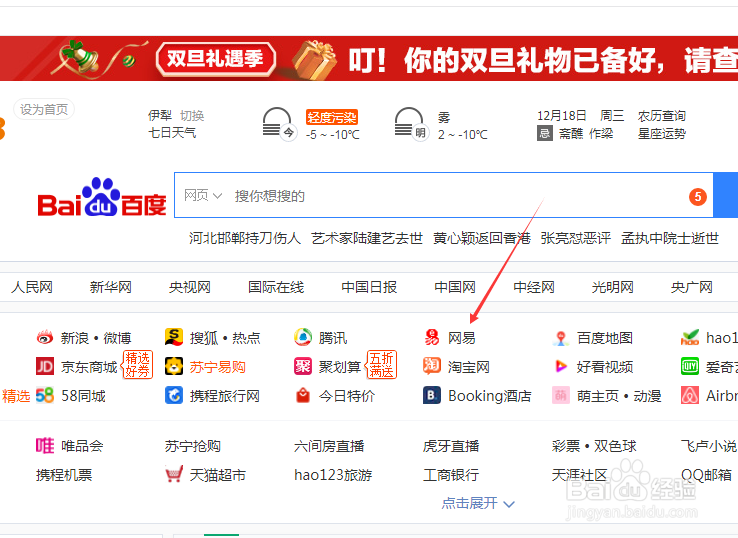Viewport: 738px width, 538px height.
Task: Click 切换 to change city
Action: tap(192, 115)
